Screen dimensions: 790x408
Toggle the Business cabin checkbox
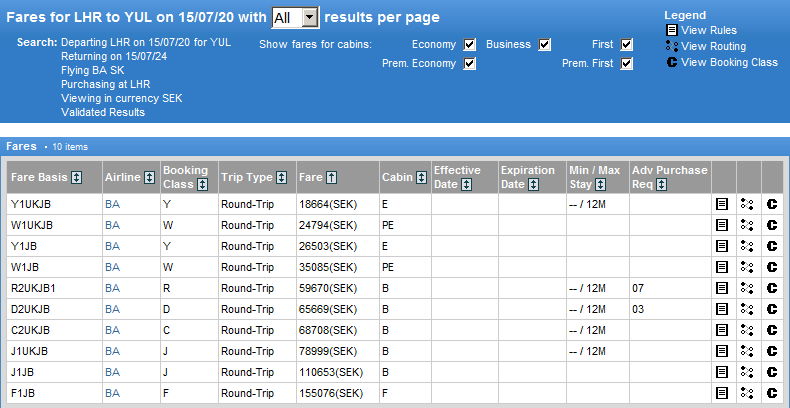pyautogui.click(x=545, y=45)
